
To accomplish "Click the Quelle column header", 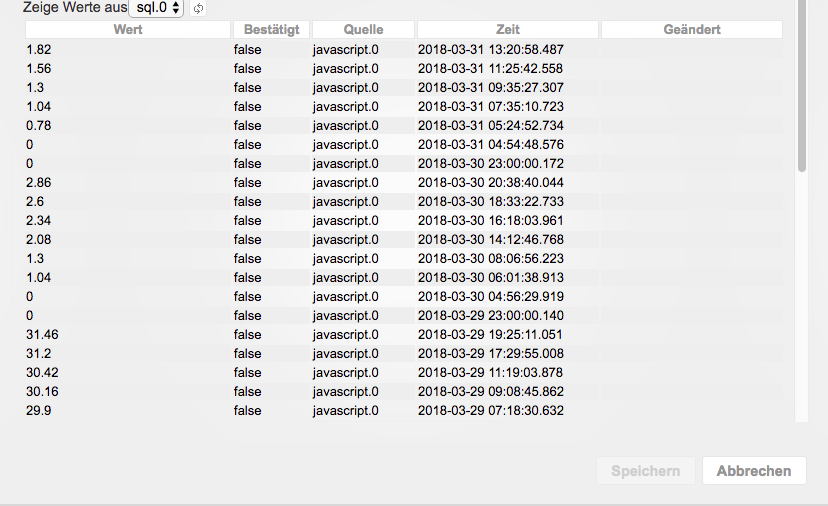I will pyautogui.click(x=363, y=30).
